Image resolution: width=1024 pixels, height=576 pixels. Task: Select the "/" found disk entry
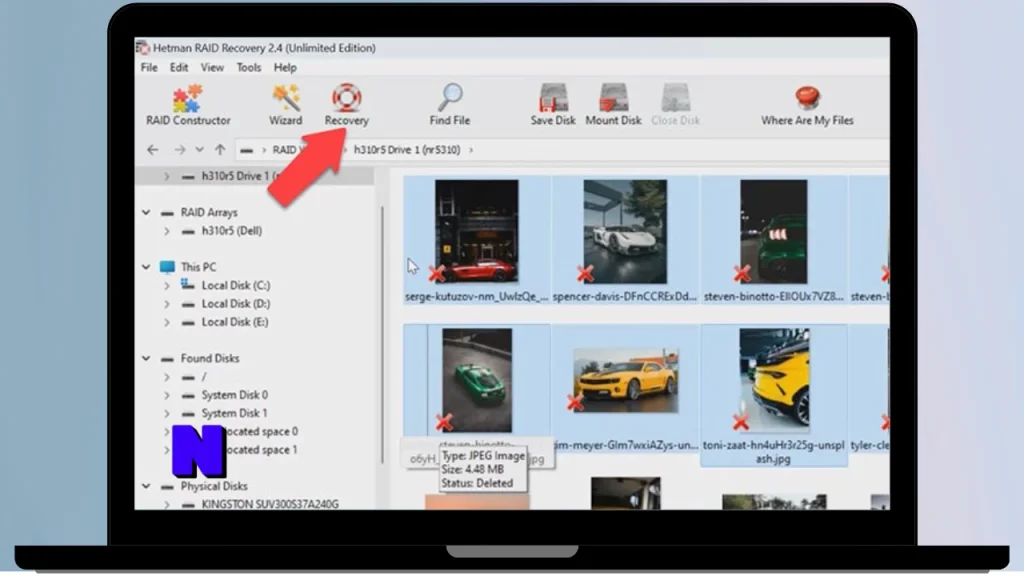[x=204, y=377]
